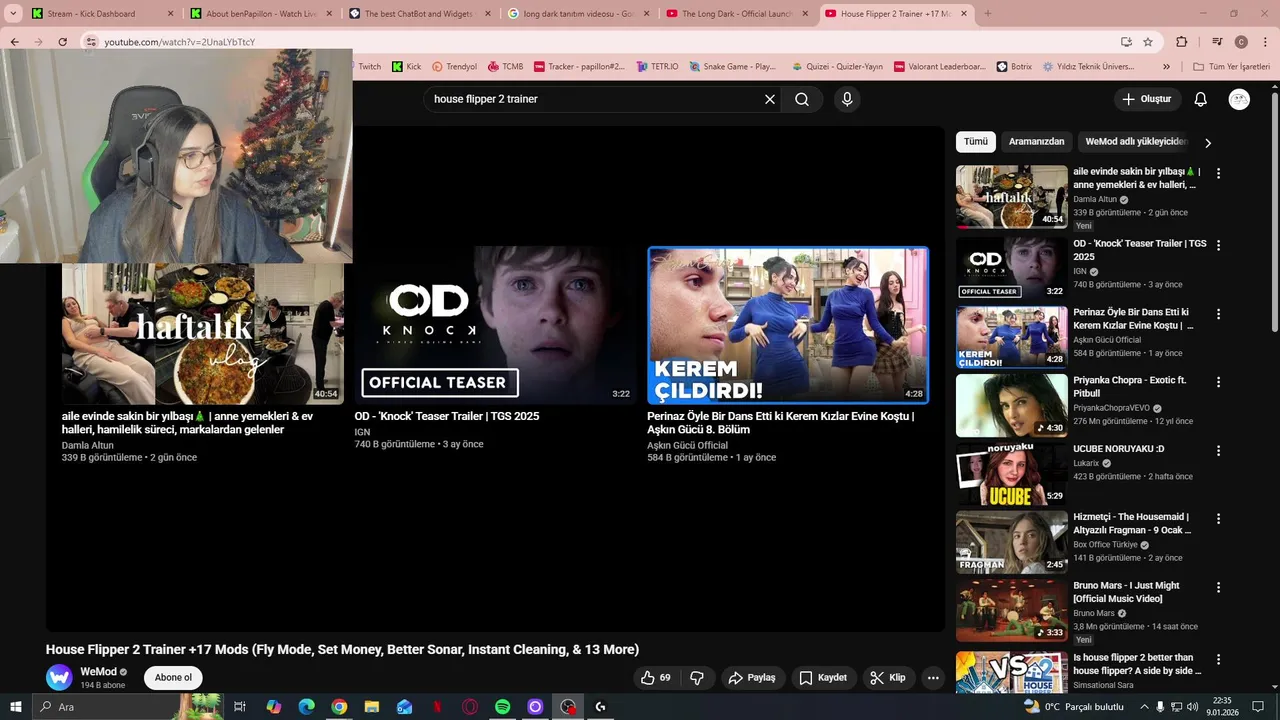Open YouTube notifications bell

pos(1201,99)
